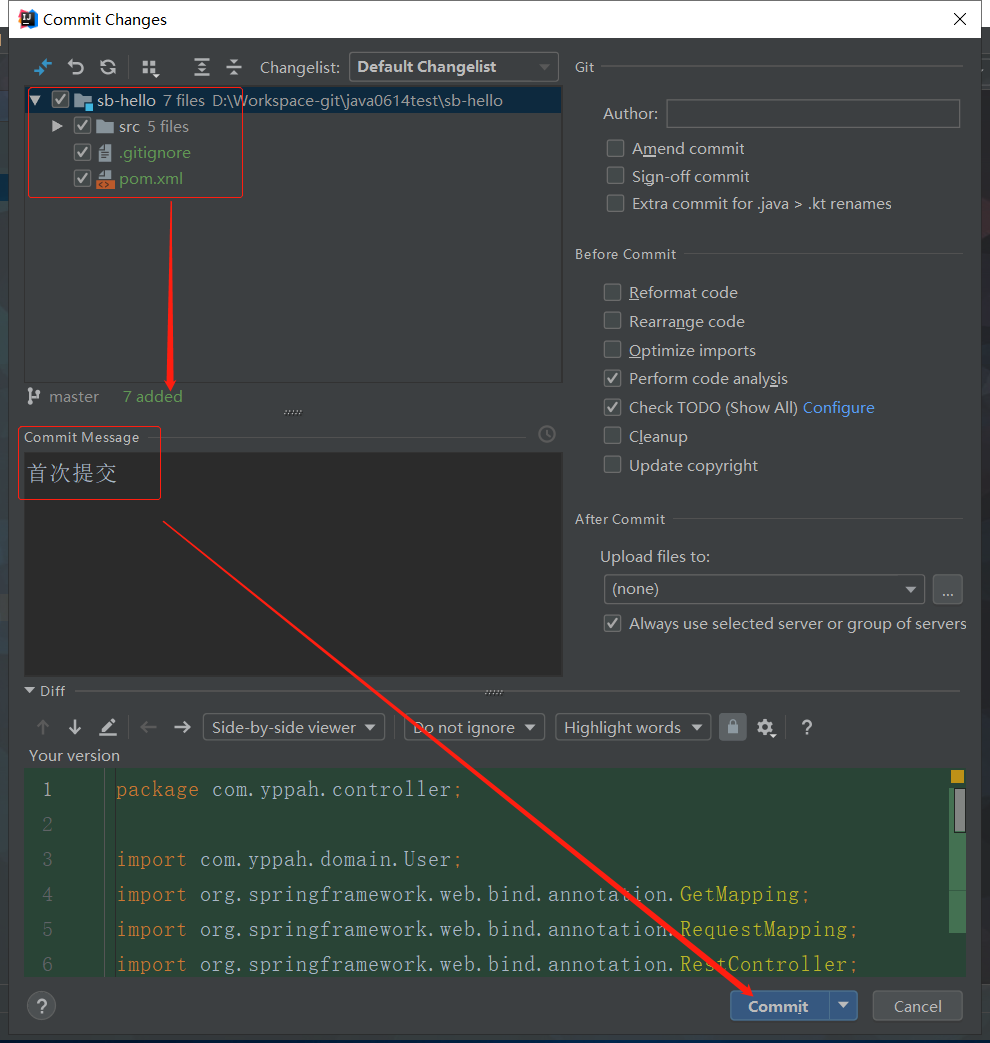Click the Rollback undo icon
This screenshot has width=990, height=1043.
[76, 67]
